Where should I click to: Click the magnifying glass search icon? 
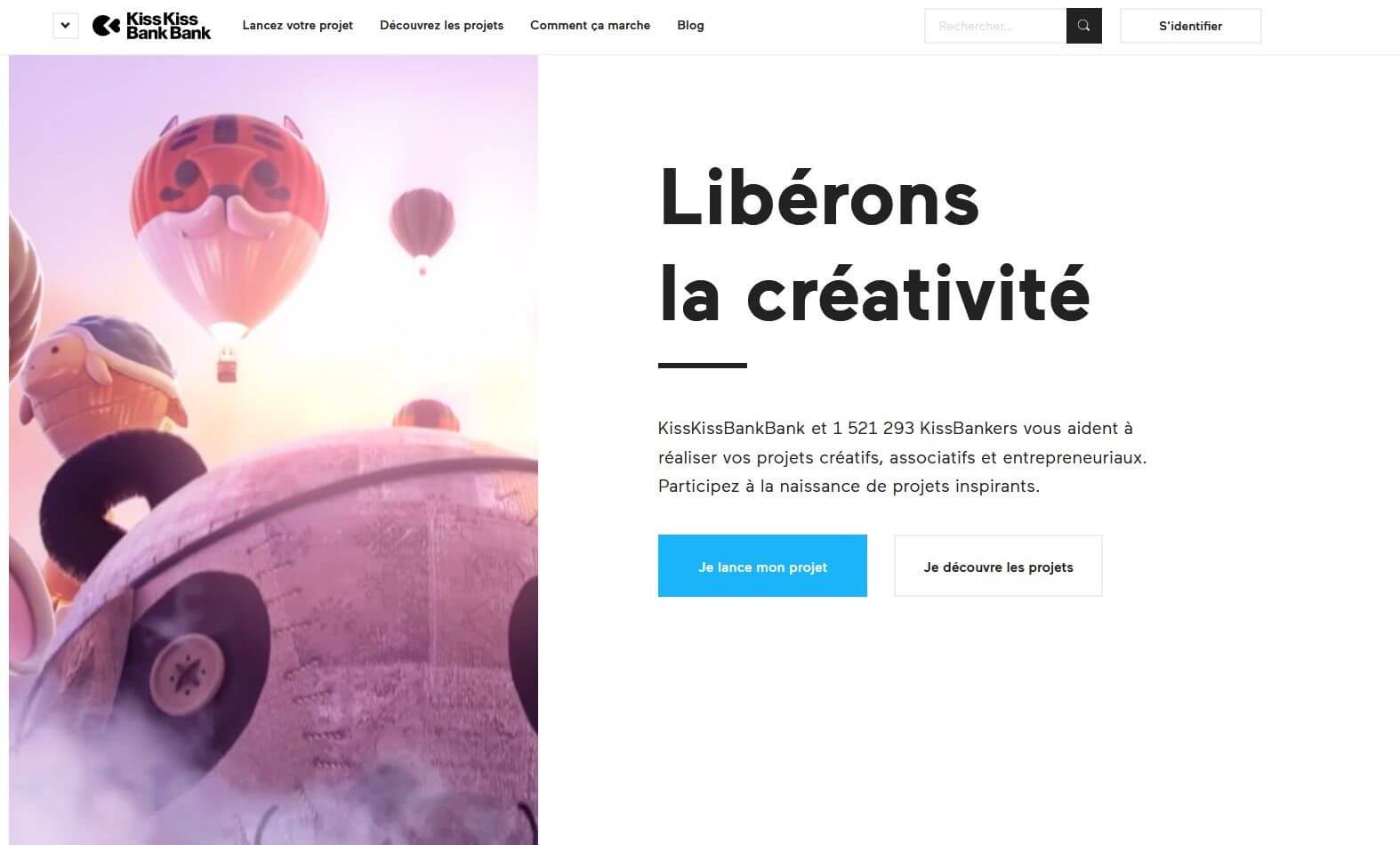[x=1083, y=26]
